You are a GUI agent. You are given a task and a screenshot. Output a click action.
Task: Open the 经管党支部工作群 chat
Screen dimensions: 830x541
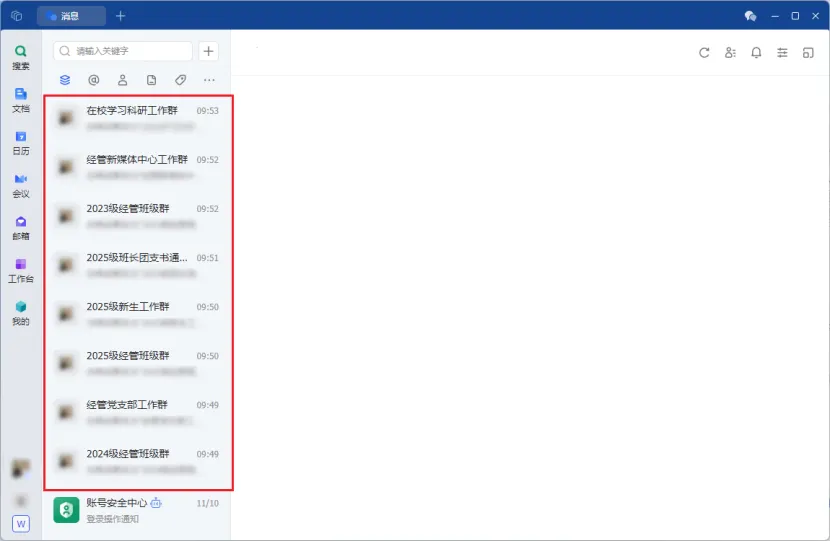pos(138,412)
